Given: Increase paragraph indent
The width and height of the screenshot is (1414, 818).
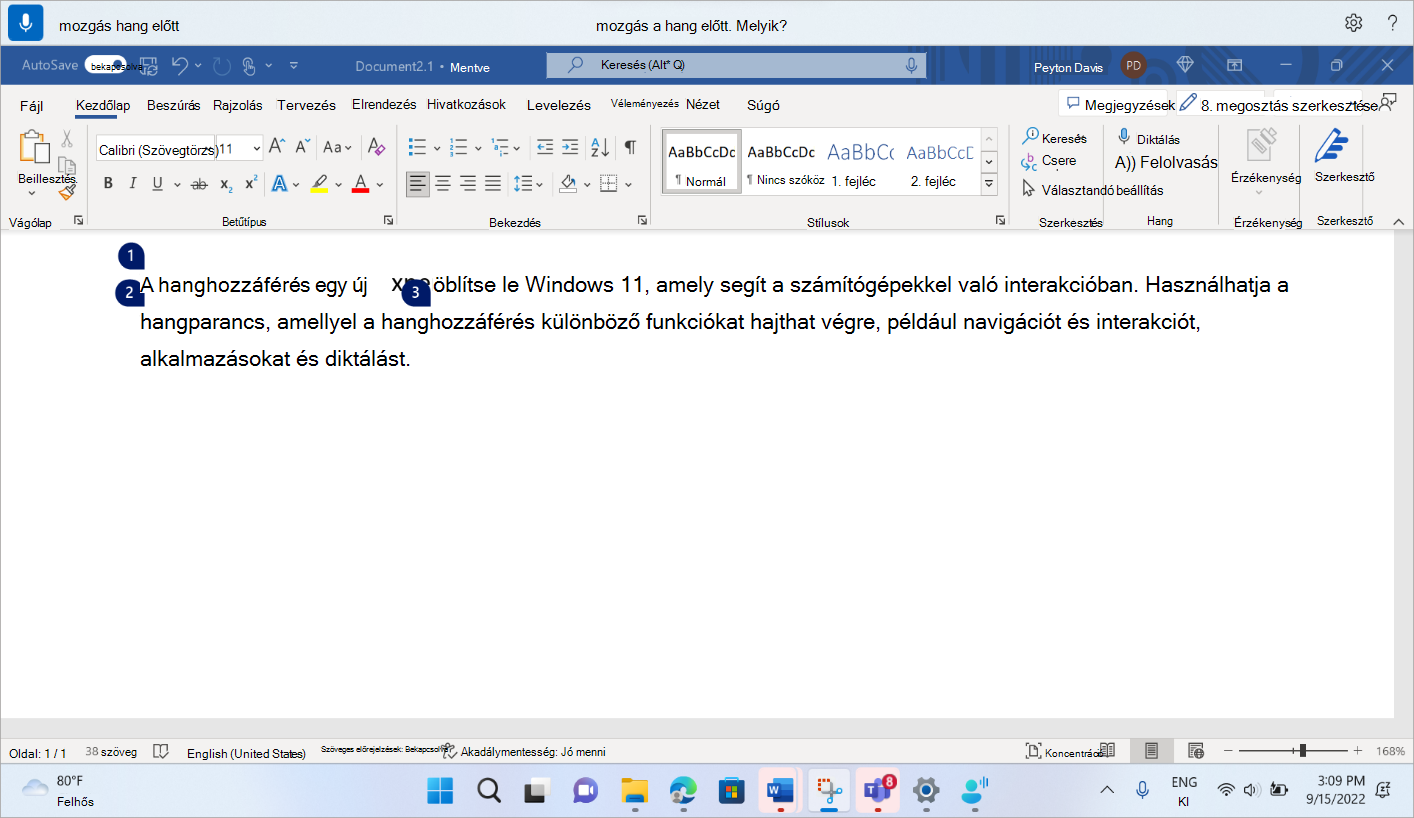Looking at the screenshot, I should coord(570,147).
